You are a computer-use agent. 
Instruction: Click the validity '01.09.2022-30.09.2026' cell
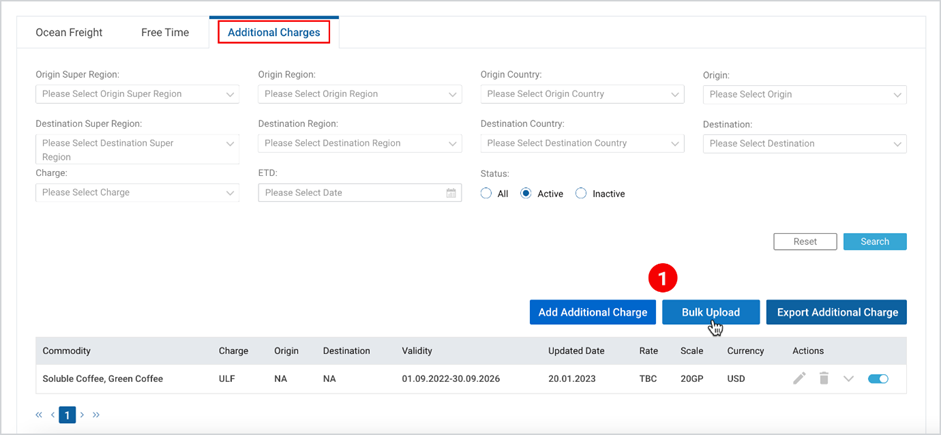click(x=451, y=379)
